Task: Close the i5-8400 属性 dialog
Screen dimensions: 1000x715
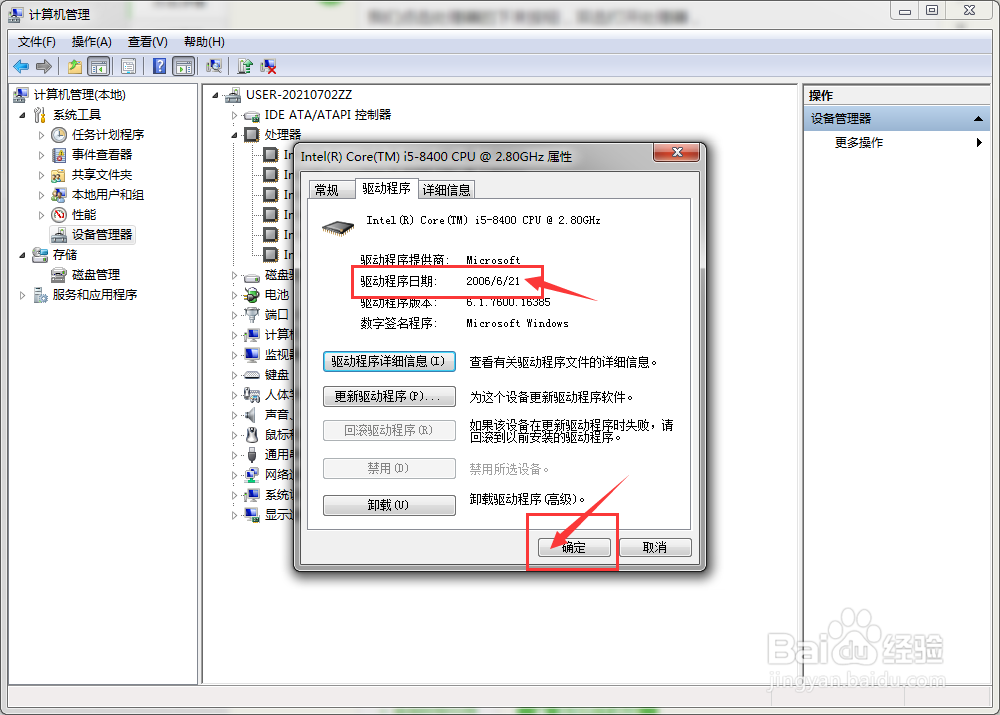Action: click(677, 152)
